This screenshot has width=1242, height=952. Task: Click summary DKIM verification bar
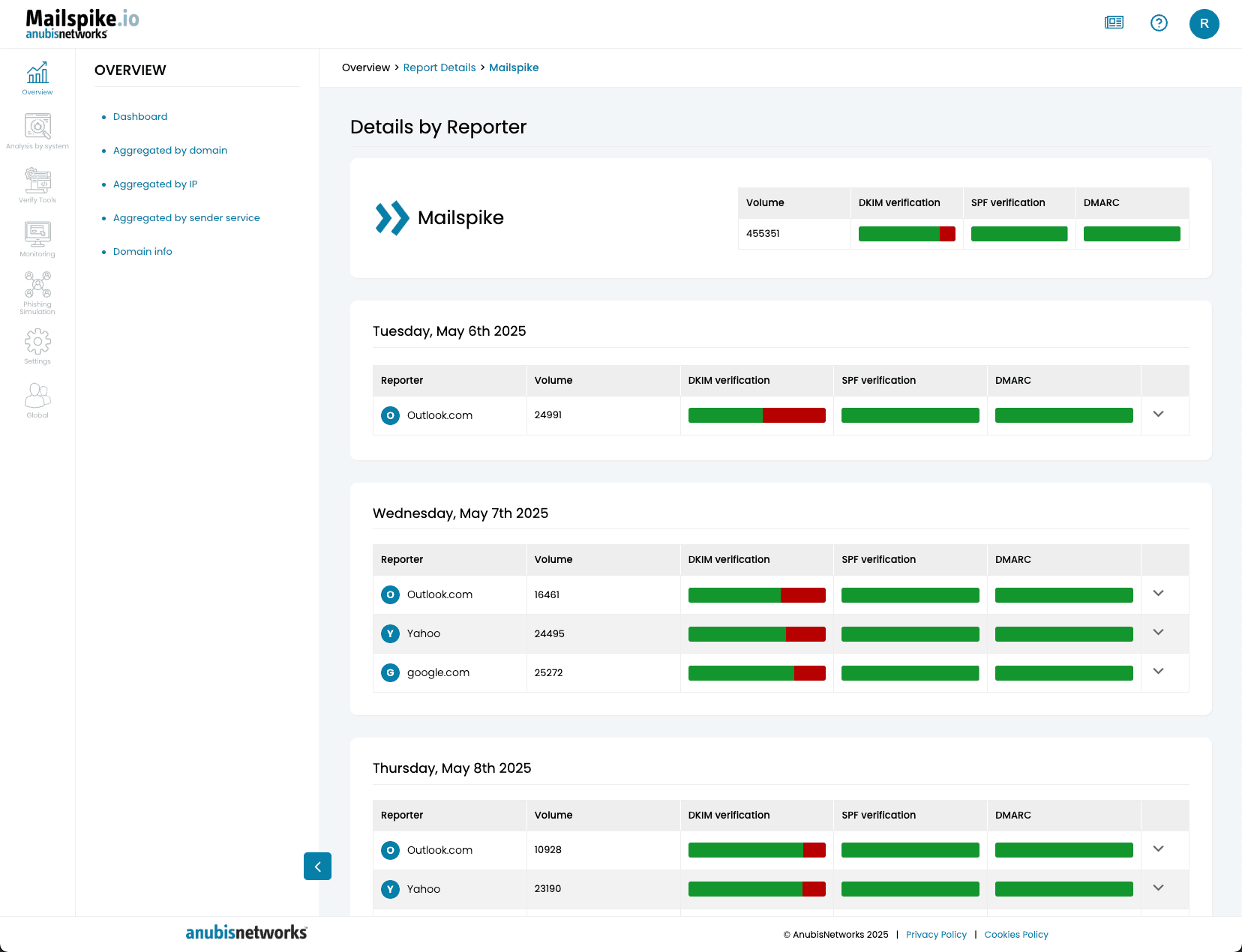(907, 234)
